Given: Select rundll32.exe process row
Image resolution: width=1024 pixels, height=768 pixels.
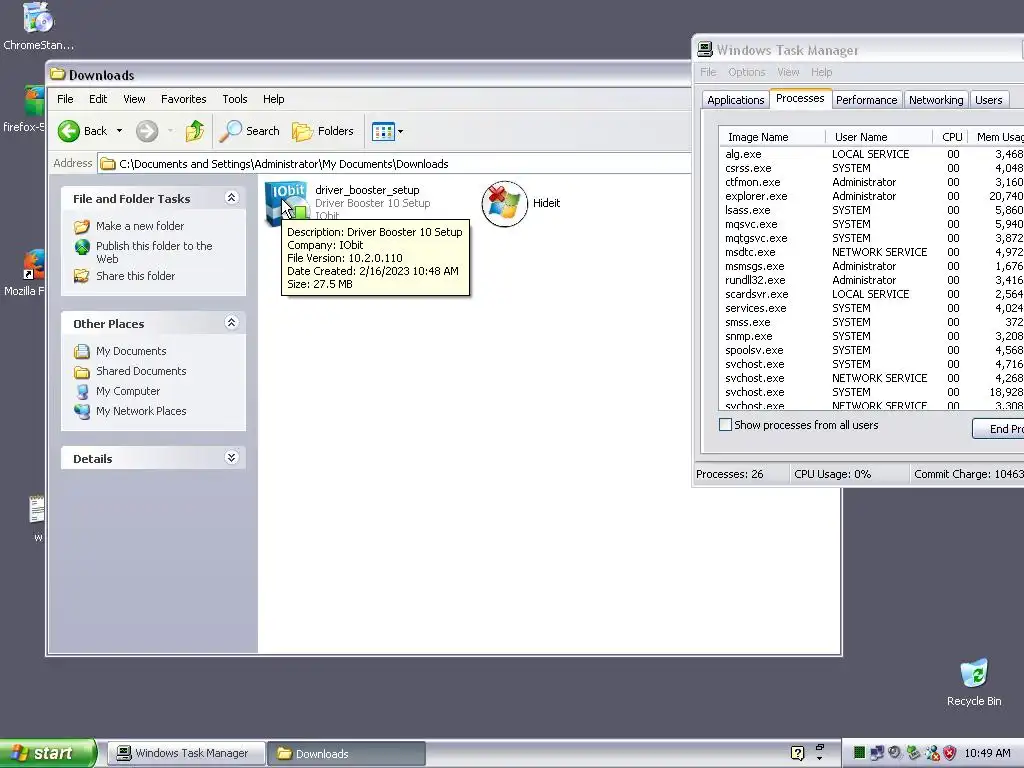Looking at the screenshot, I should [x=872, y=280].
